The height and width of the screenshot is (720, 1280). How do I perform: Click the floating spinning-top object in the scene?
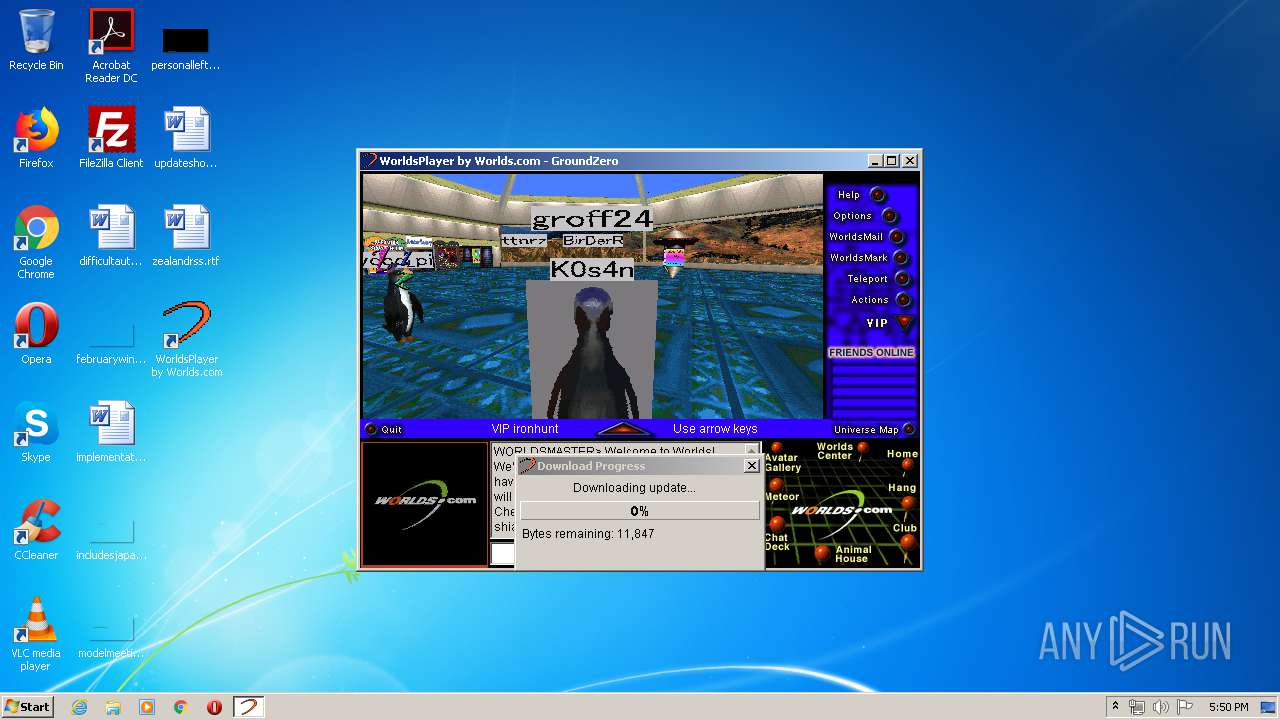point(675,254)
